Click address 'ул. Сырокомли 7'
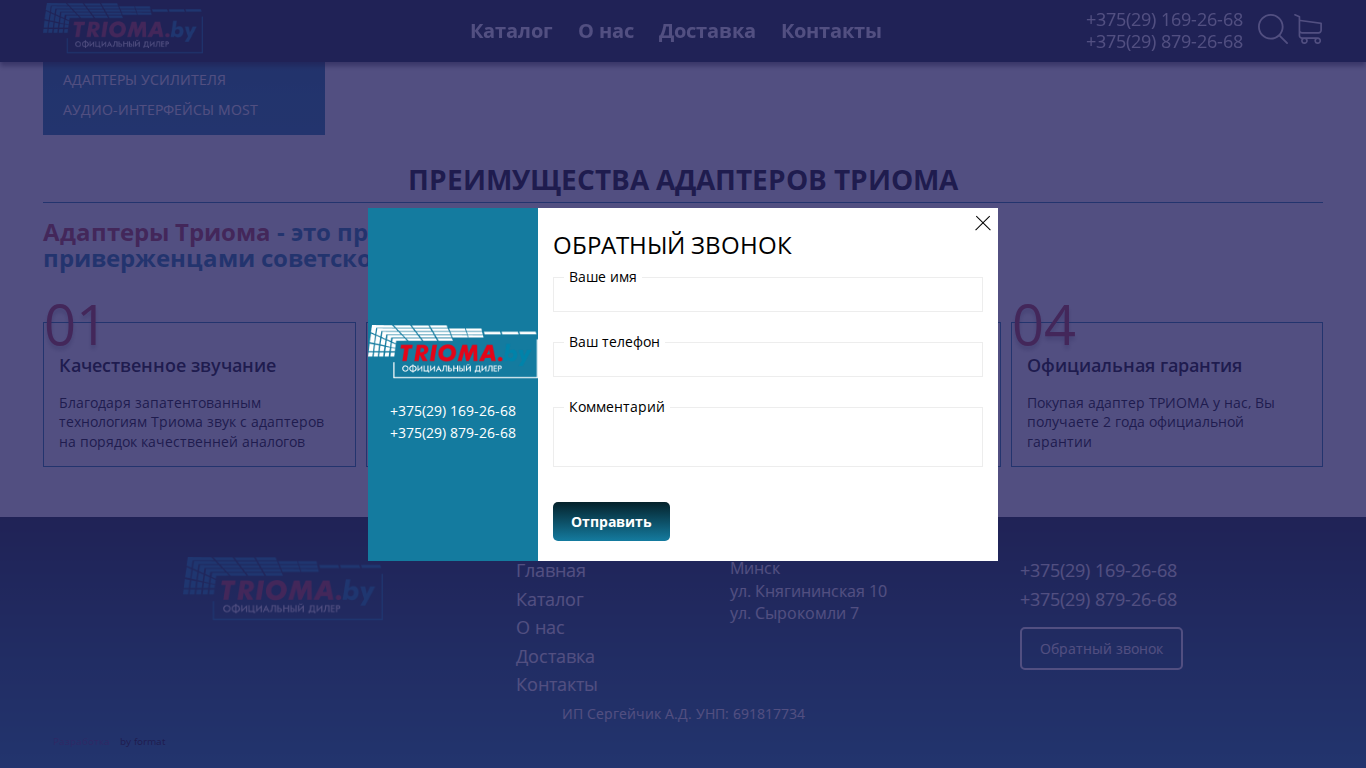Image resolution: width=1366 pixels, height=768 pixels. click(x=794, y=613)
